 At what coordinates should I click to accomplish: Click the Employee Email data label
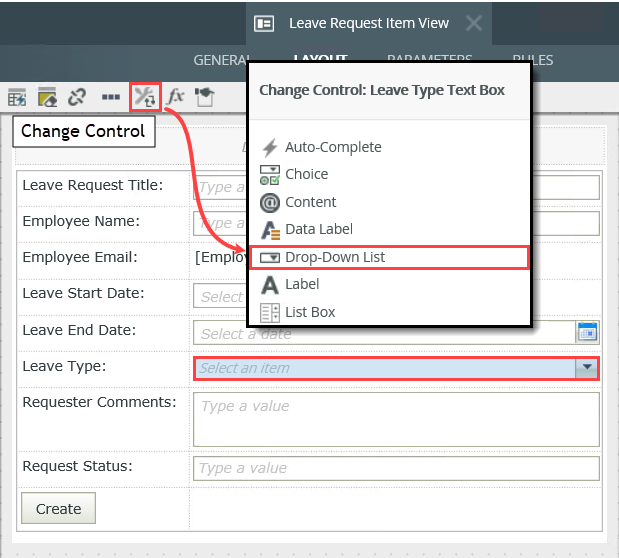[221, 257]
